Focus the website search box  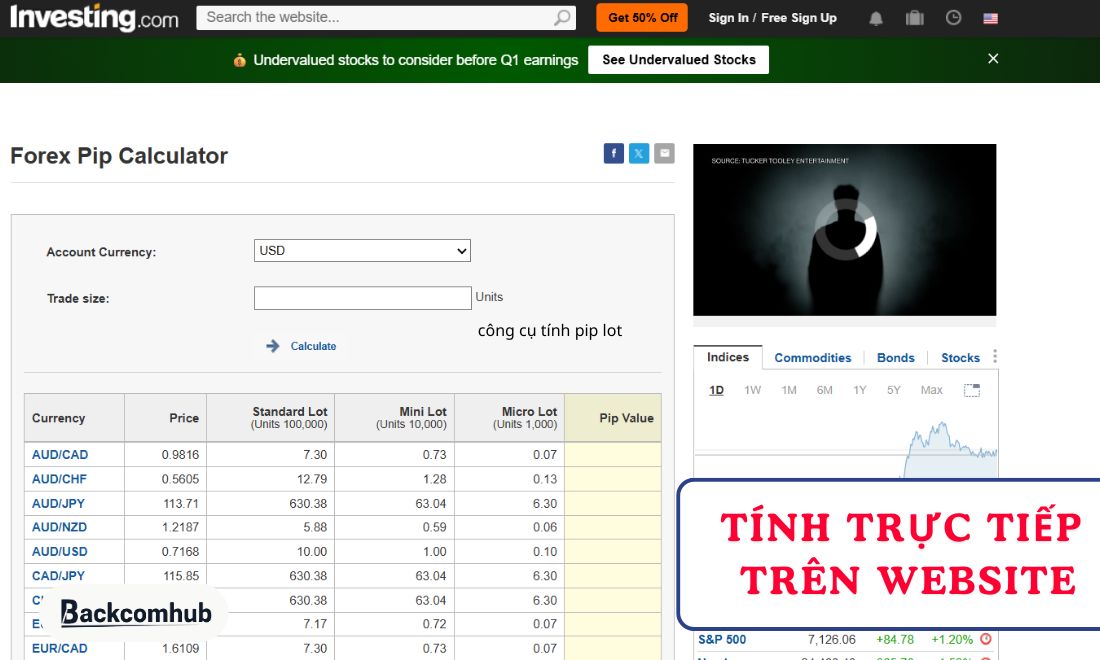pos(386,18)
